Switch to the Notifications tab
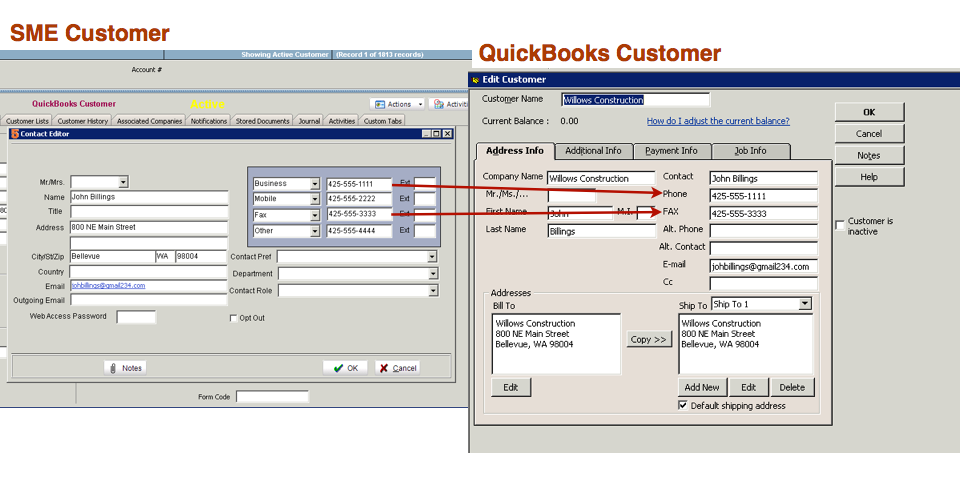Viewport: 972px width, 478px height. (x=209, y=121)
